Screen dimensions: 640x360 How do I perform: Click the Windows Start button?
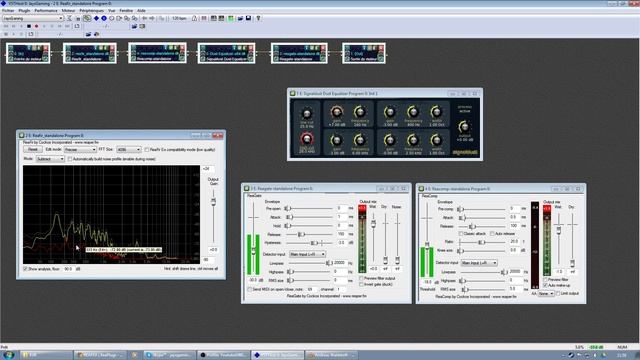coord(8,355)
